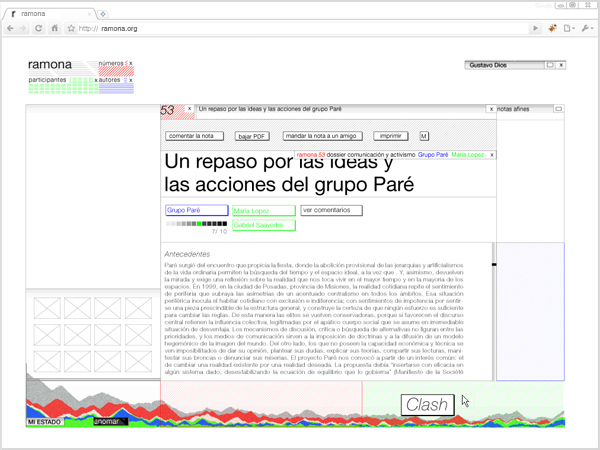The width and height of the screenshot is (600, 450).
Task: Reload the ramona.org page
Action: coord(38,28)
